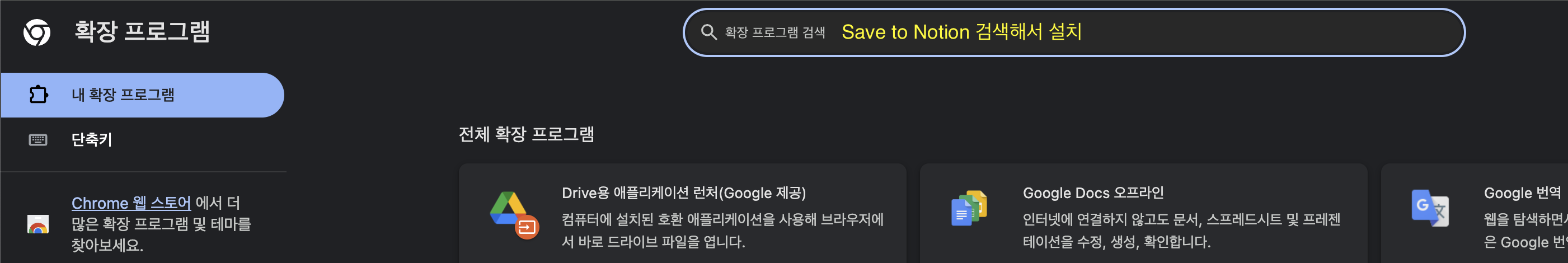The width and height of the screenshot is (1568, 263).
Task: Click the magnifier icon in the search bar
Action: click(708, 32)
